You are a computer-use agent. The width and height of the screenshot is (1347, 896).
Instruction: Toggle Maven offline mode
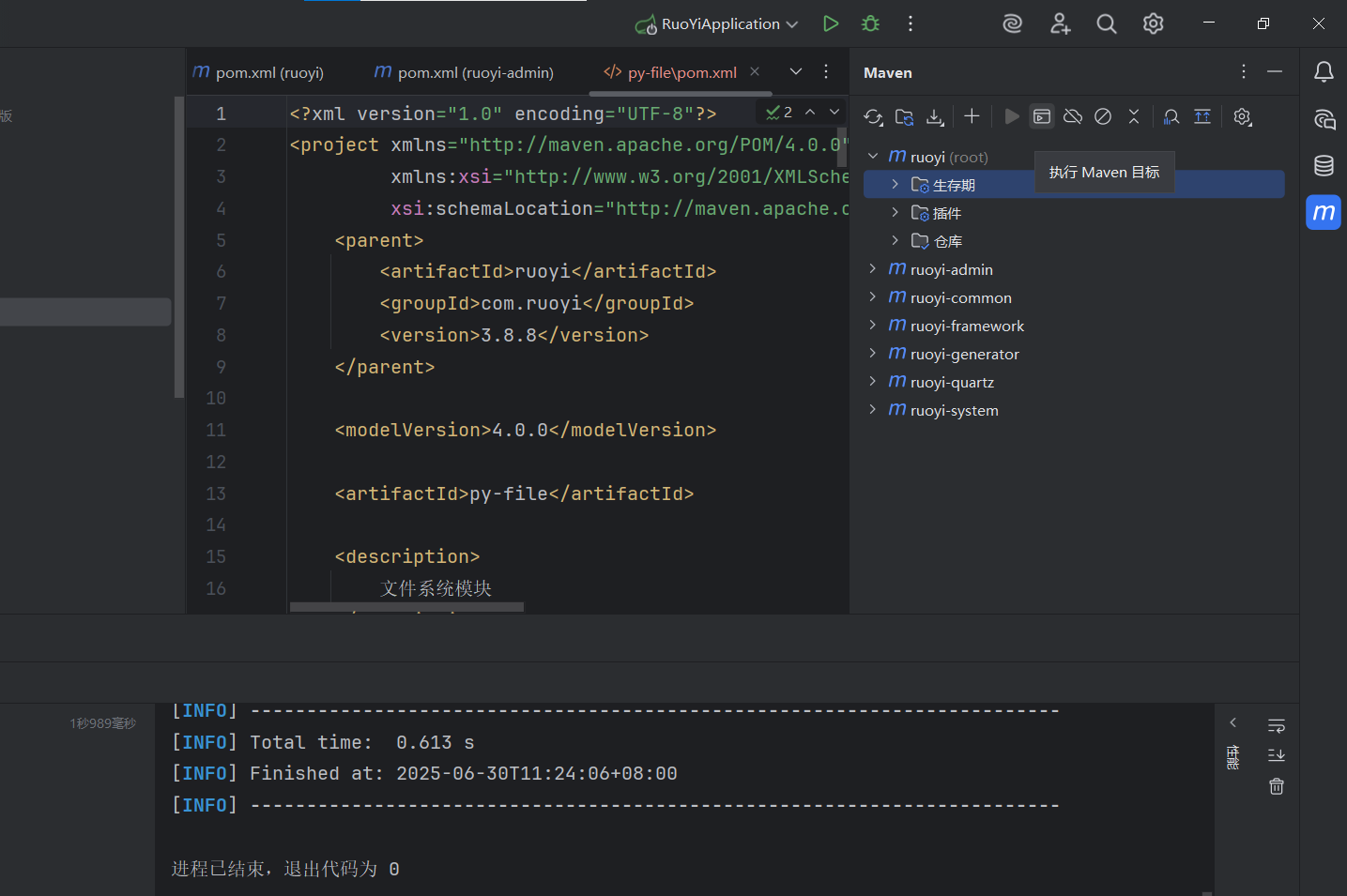pos(1073,116)
